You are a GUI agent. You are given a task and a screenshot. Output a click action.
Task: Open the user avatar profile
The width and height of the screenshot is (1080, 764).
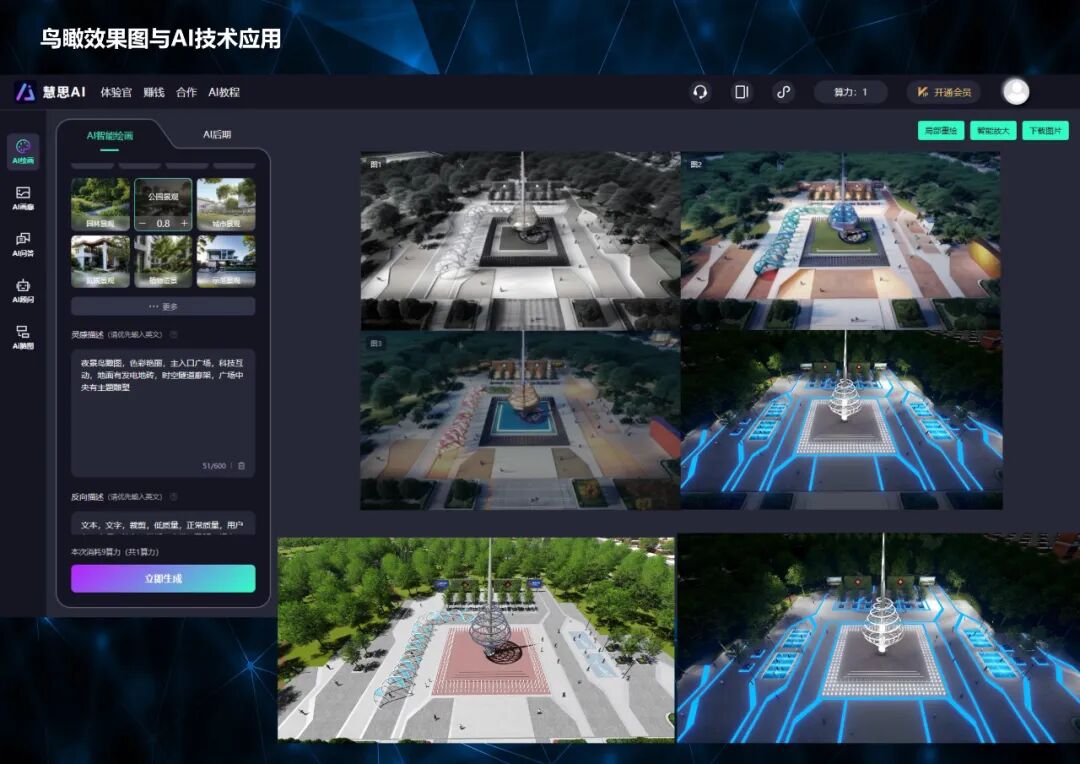tap(1015, 92)
